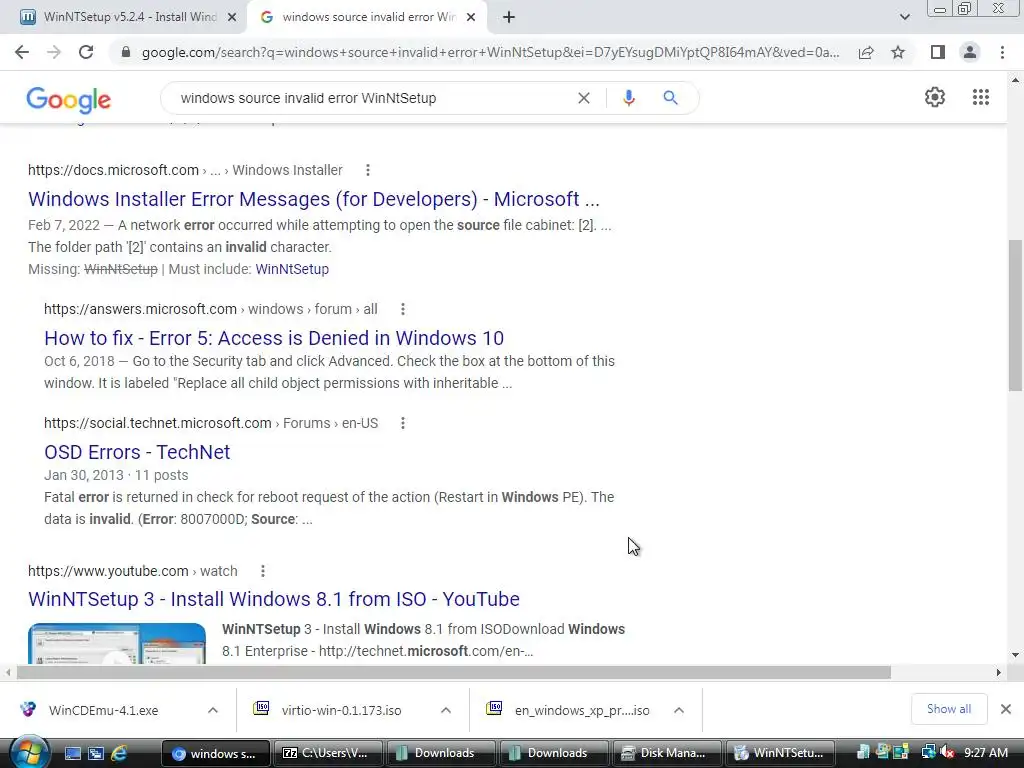
Task: Start a voice search with the microphone
Action: [628, 98]
